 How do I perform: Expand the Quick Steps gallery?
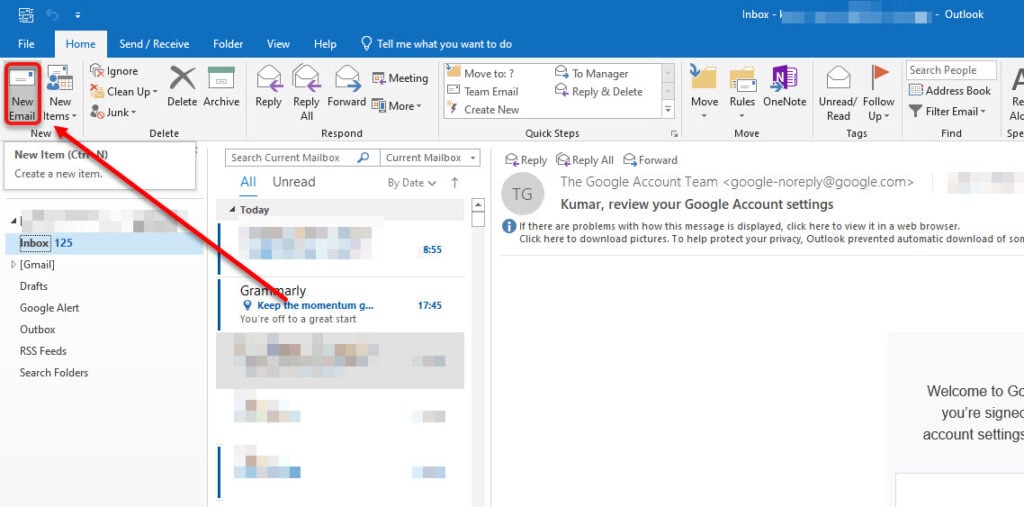(668, 110)
